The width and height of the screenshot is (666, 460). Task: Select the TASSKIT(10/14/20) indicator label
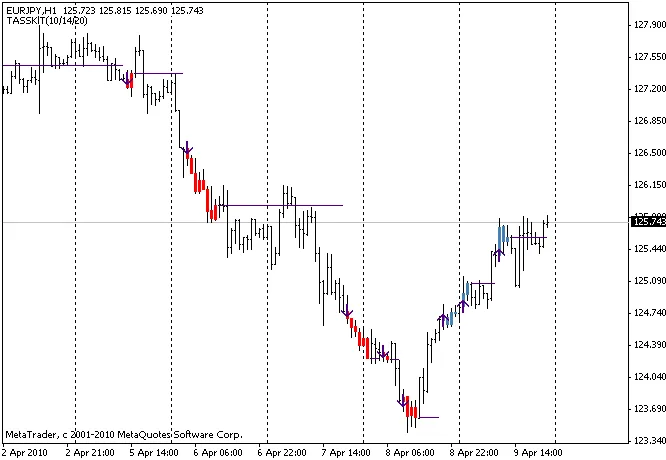pos(39,20)
